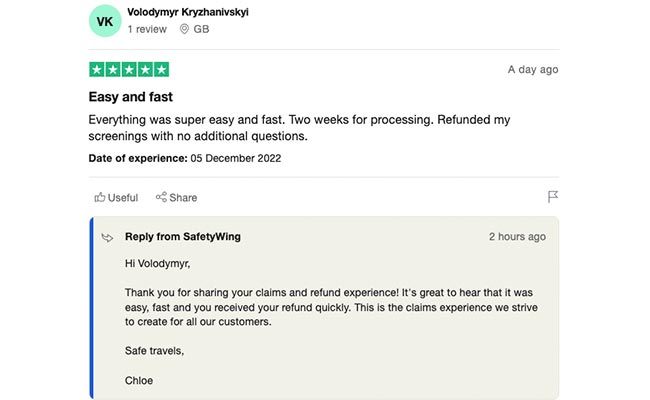Screen dimensions: 650x400
Task: Mark the review as Useful
Action: tap(116, 198)
